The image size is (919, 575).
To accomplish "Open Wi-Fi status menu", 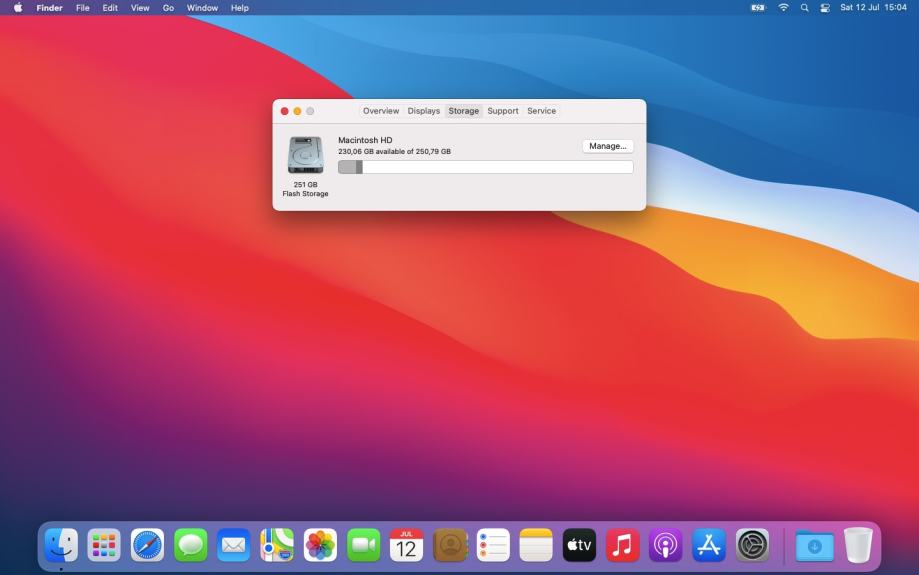I will pyautogui.click(x=783, y=8).
